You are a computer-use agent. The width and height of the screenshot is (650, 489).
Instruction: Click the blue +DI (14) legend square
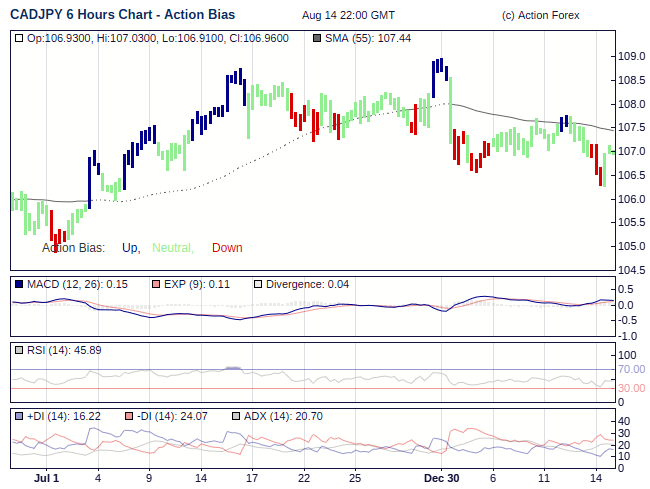pos(19,416)
